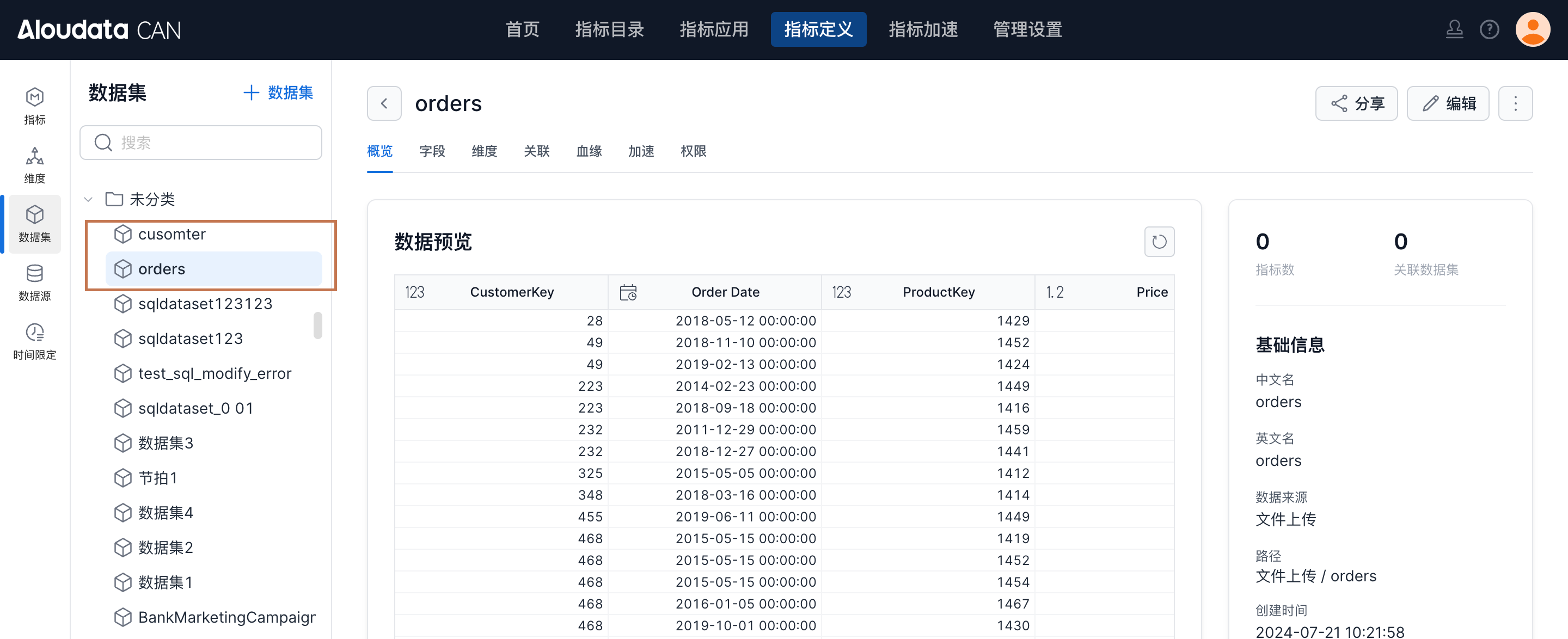Click the 分享 button
The height and width of the screenshot is (639, 1568).
pyautogui.click(x=1356, y=103)
